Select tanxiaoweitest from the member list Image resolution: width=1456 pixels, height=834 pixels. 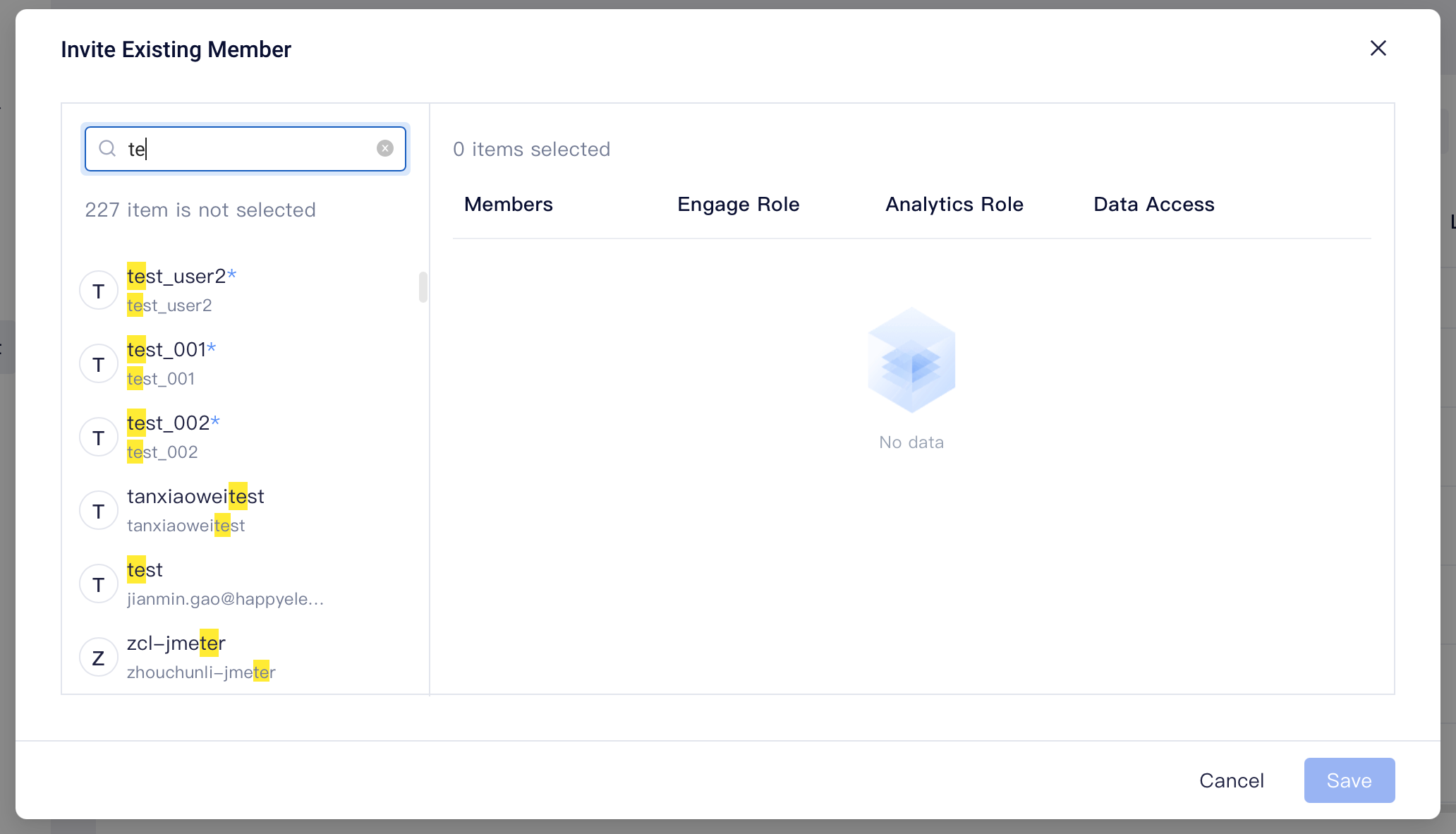coord(195,509)
